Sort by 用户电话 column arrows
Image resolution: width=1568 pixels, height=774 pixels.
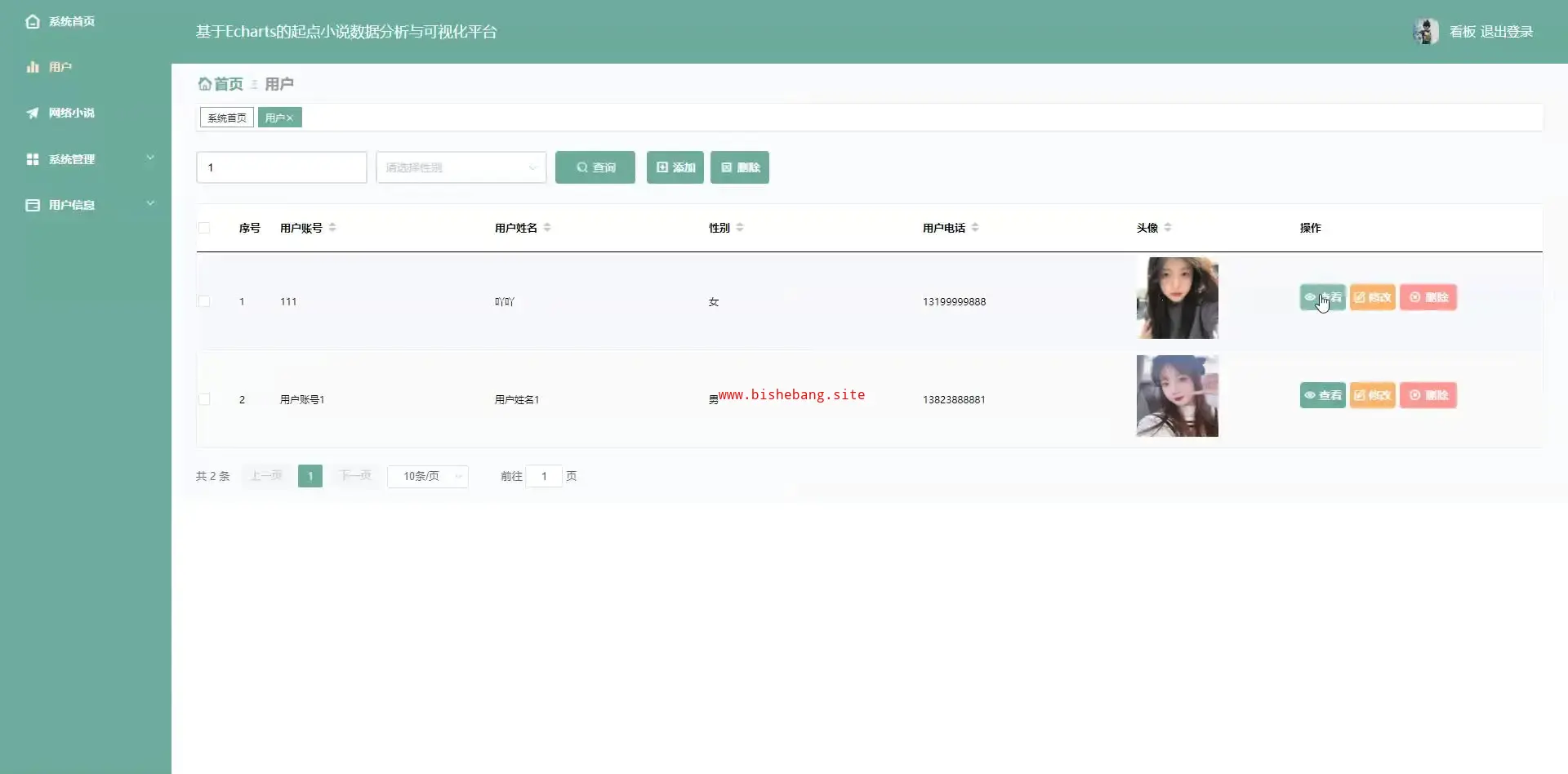[x=975, y=228]
